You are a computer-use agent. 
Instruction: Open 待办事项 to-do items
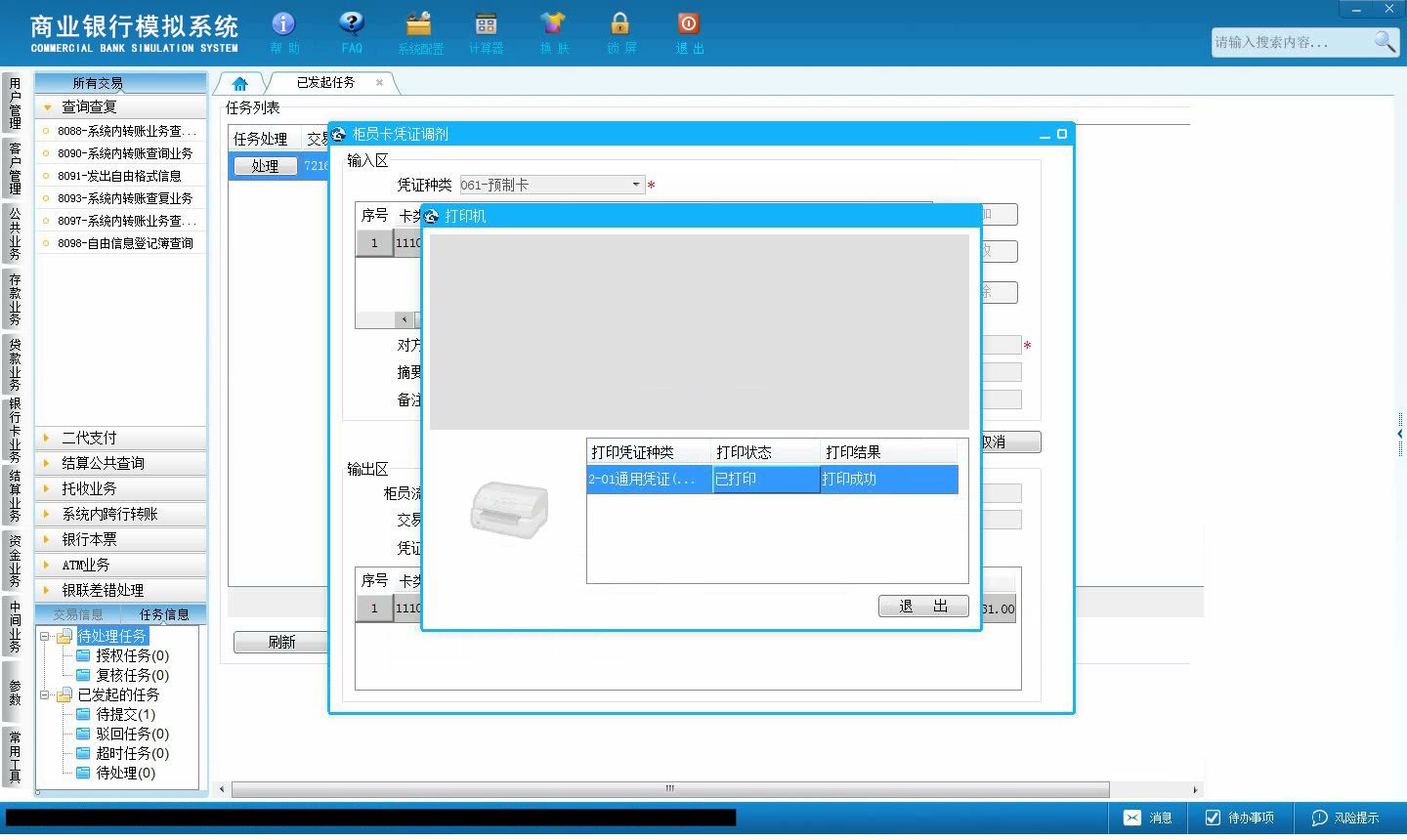click(1240, 818)
